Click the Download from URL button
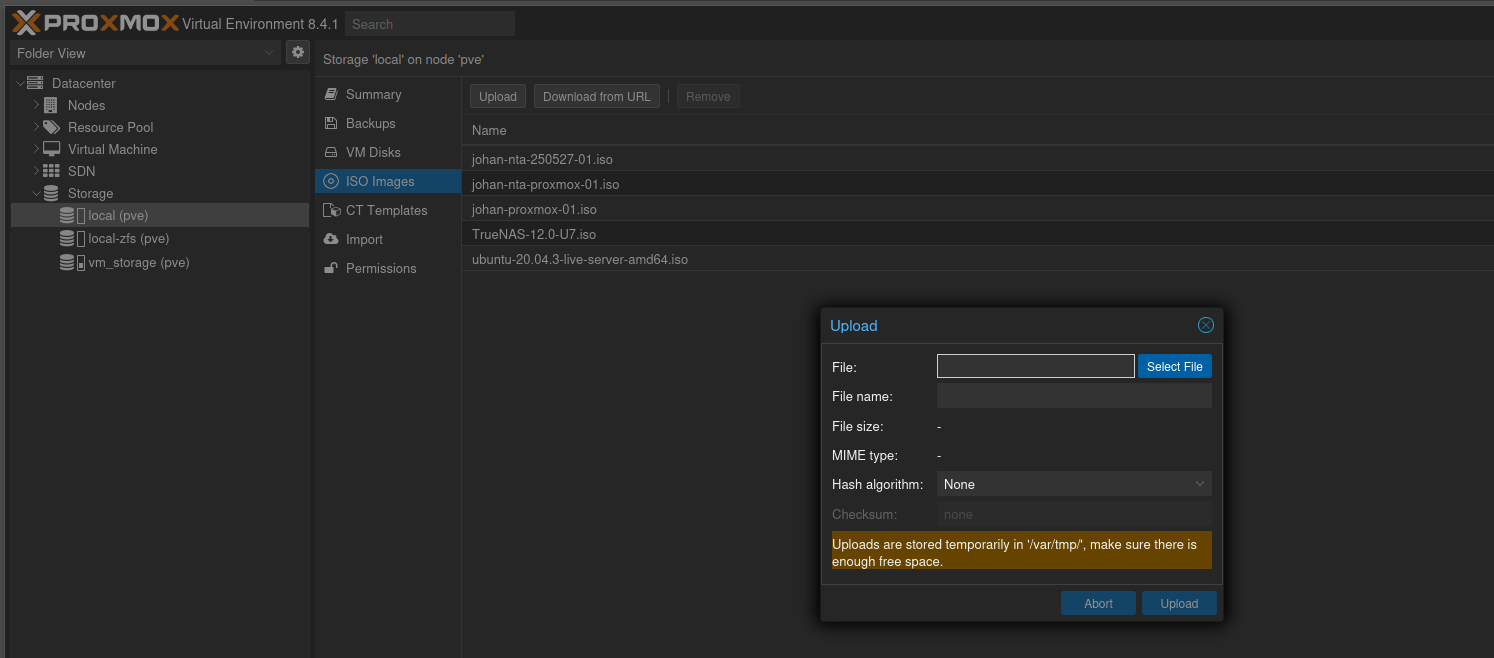 [x=596, y=97]
